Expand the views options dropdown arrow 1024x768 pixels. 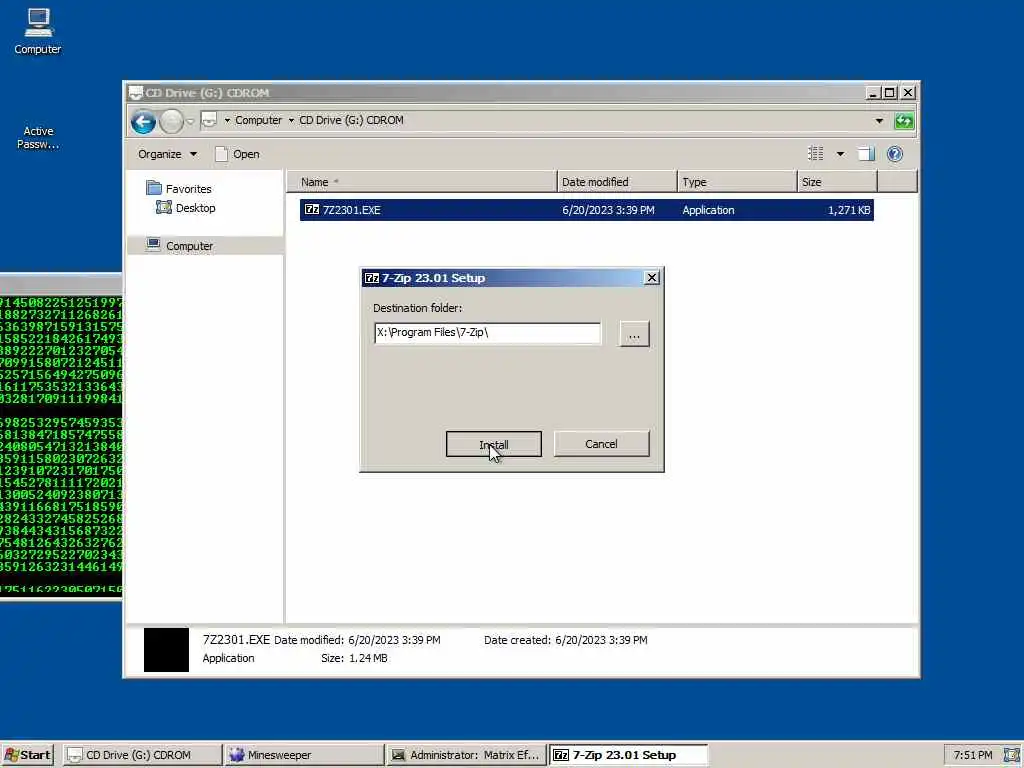(x=840, y=154)
